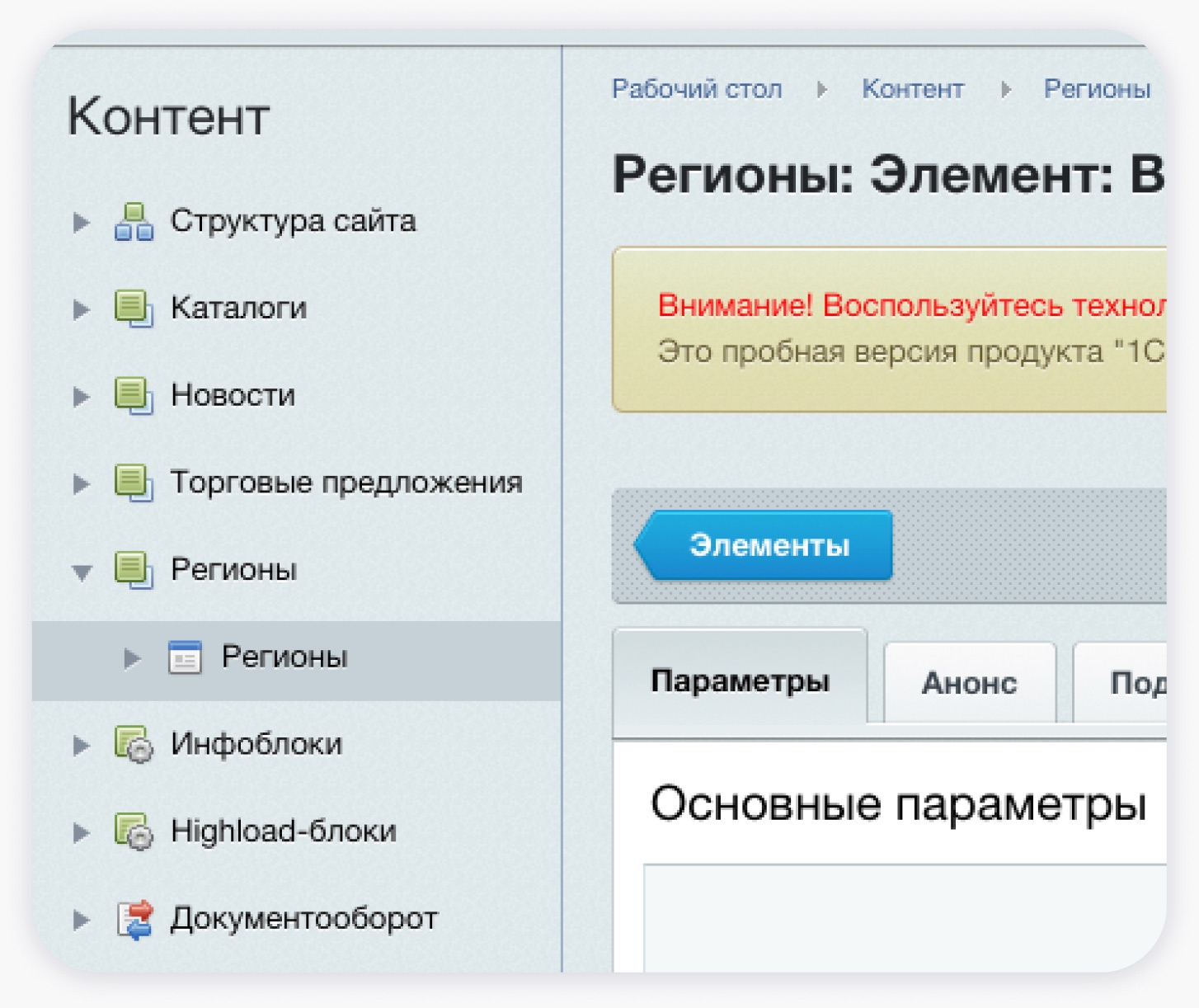Click the Структура сайта sitemap icon
The image size is (1199, 1008).
coord(134,221)
